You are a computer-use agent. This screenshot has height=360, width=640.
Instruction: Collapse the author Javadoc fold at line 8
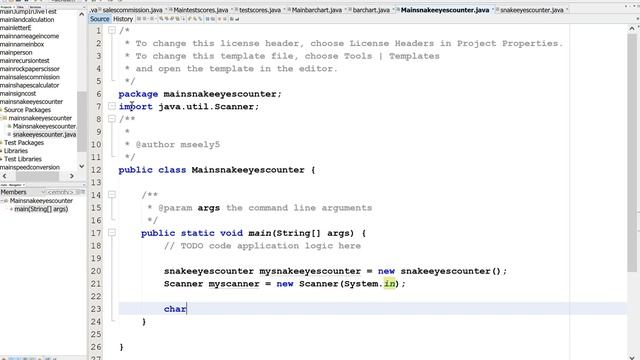click(112, 119)
